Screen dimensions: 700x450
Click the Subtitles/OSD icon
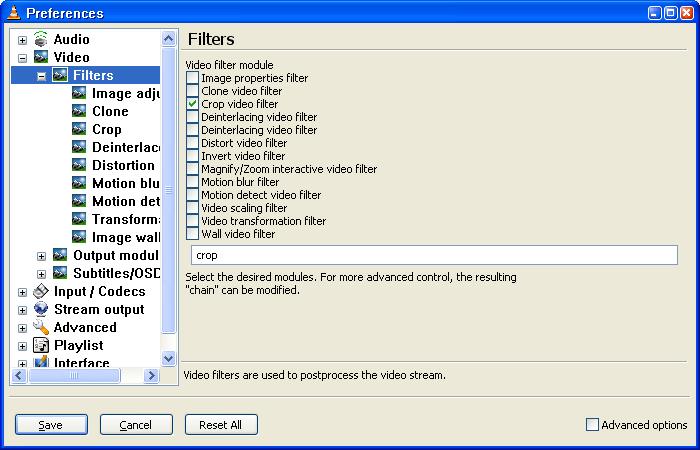[60, 273]
